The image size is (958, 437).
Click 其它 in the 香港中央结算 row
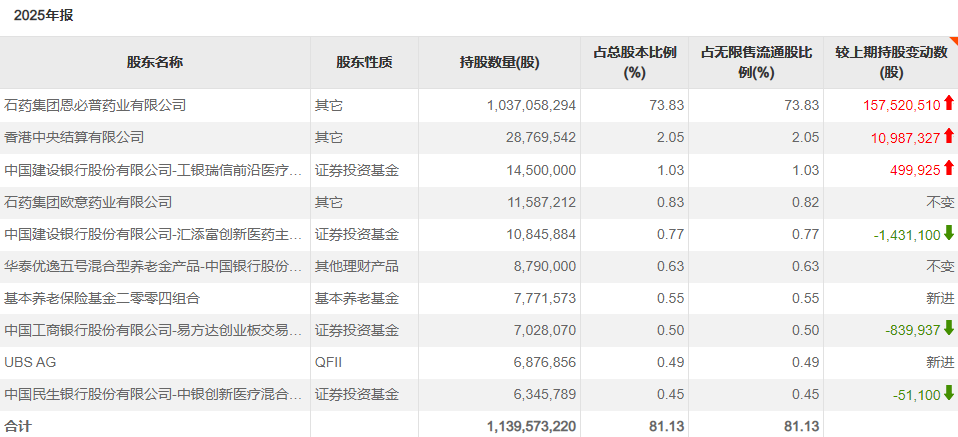(329, 138)
